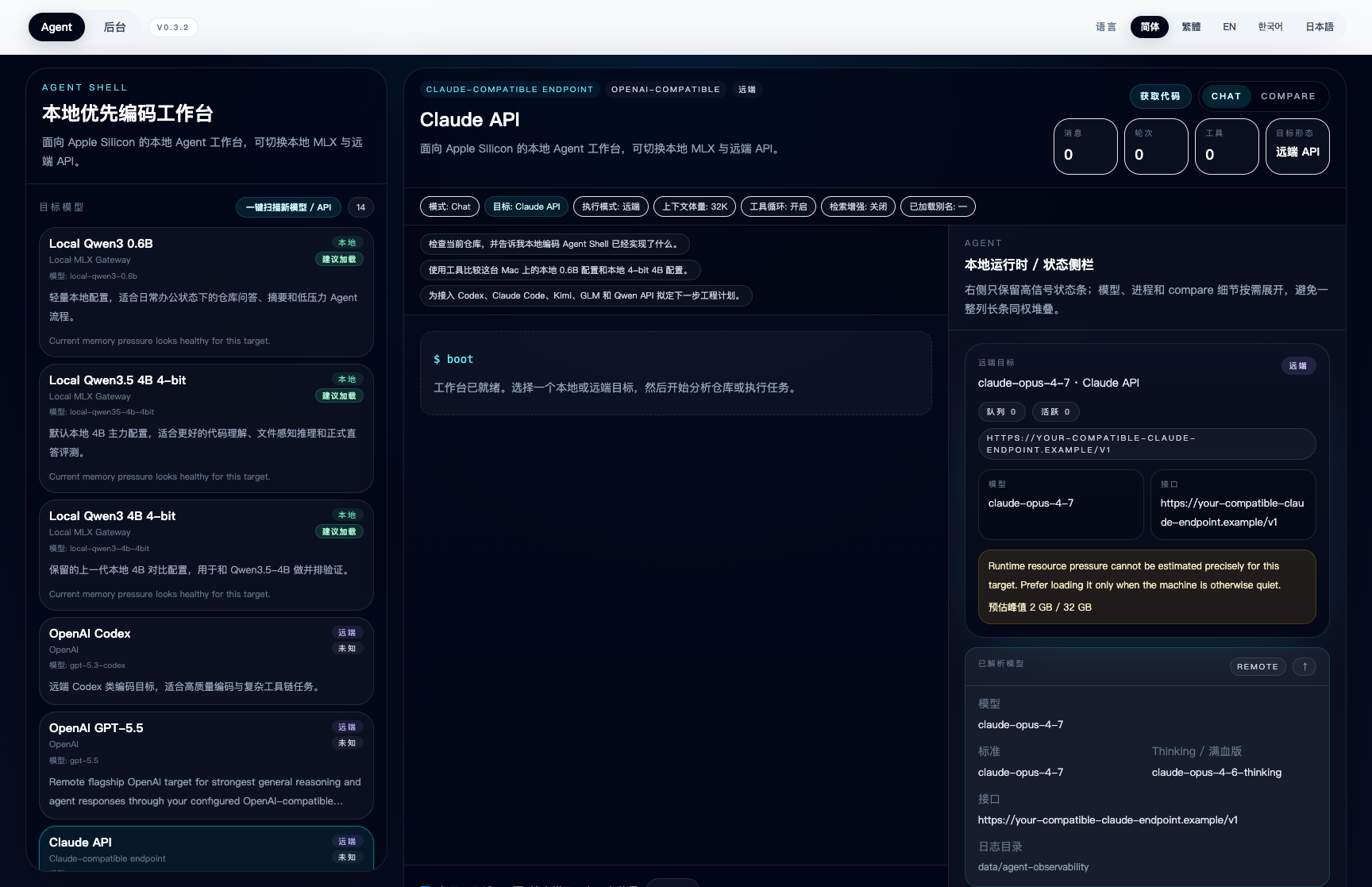
Task: Open the 后台 backend tab
Action: point(115,27)
